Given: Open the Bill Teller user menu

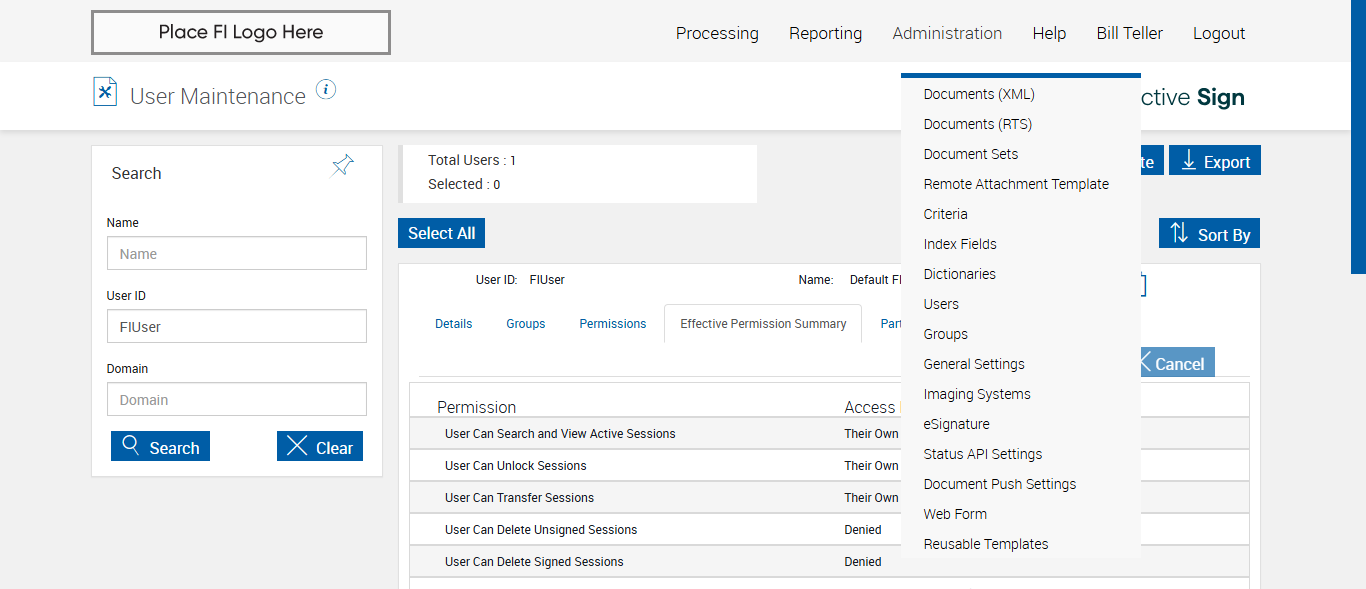Looking at the screenshot, I should tap(1129, 33).
